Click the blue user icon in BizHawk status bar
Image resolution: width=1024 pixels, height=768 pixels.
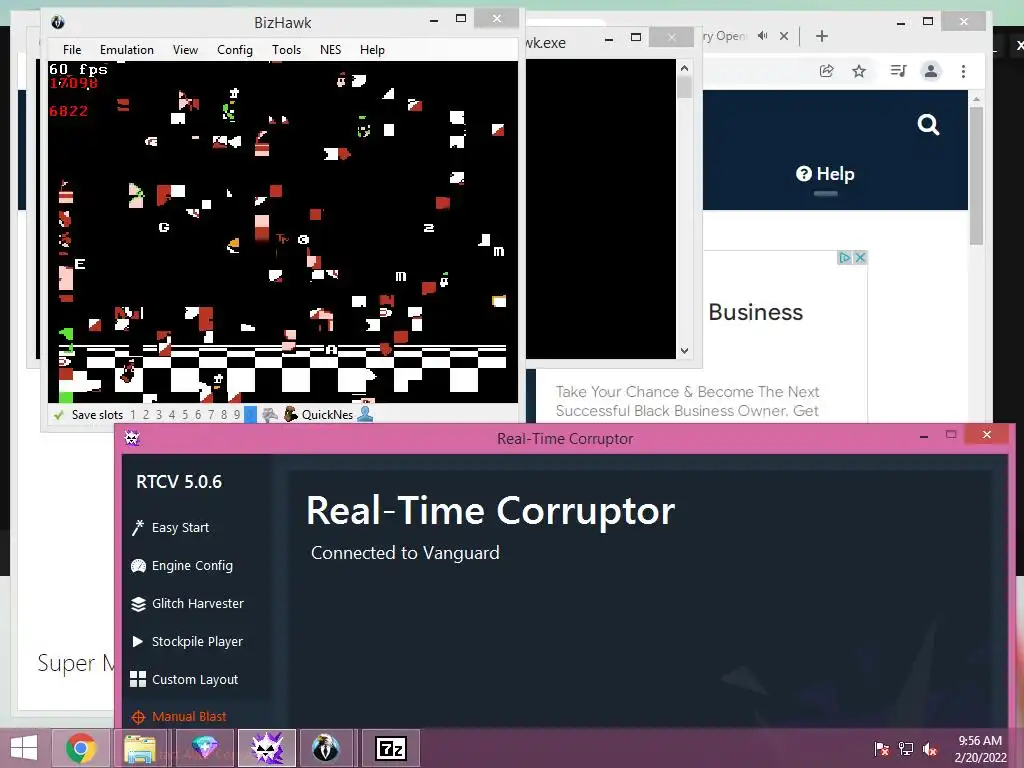point(365,414)
